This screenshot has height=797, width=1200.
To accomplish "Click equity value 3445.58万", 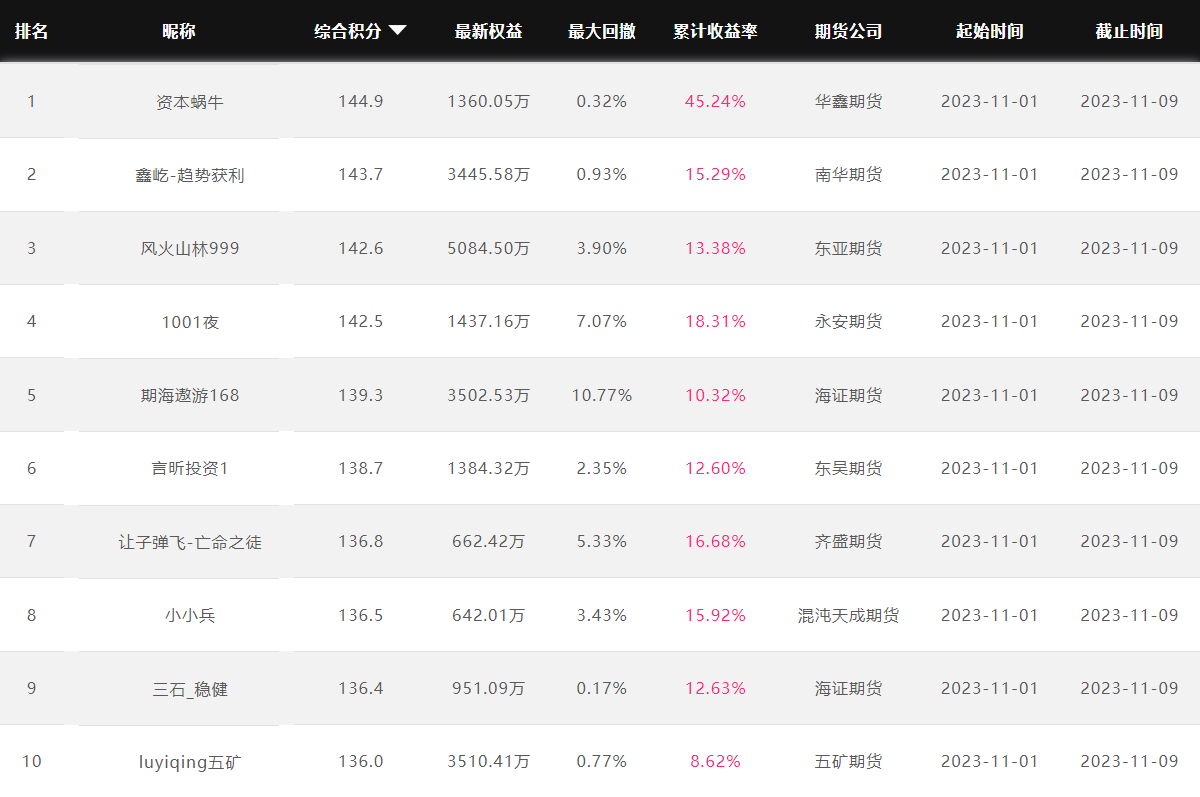I will point(488,174).
